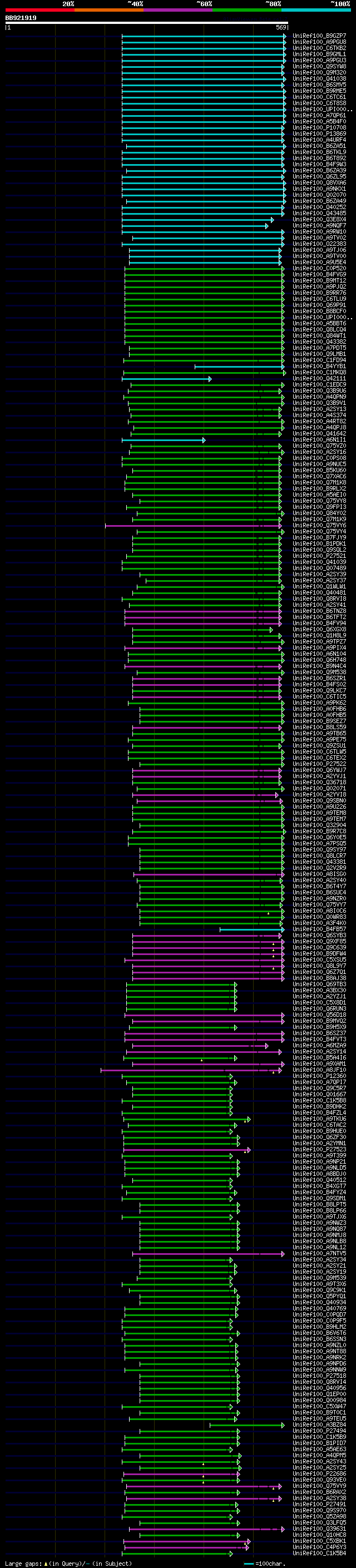Open hit UniRef100_C6TKB2
The width and height of the screenshot is (356, 1568).
pos(319,48)
